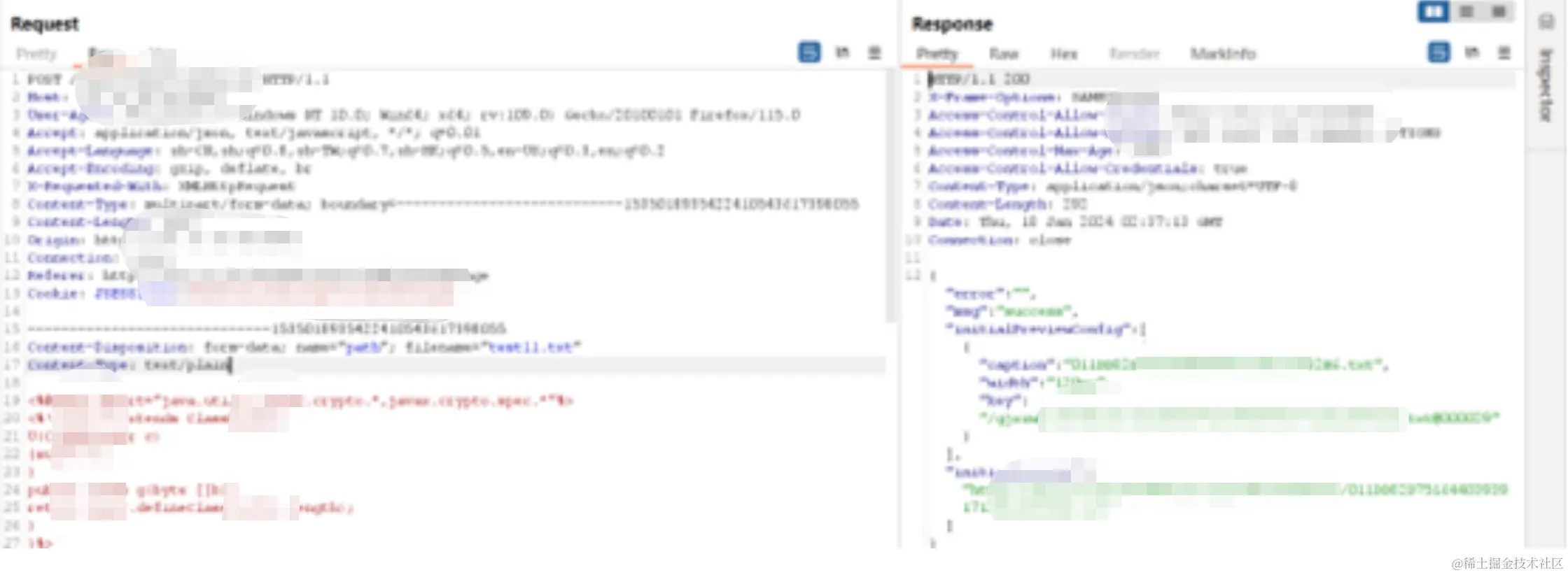
Task: Open Response panel hamburger options menu
Action: click(x=1504, y=52)
